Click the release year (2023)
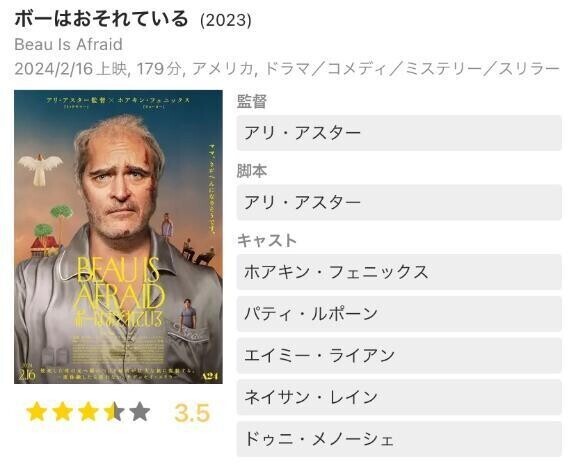The image size is (576, 468). click(226, 20)
